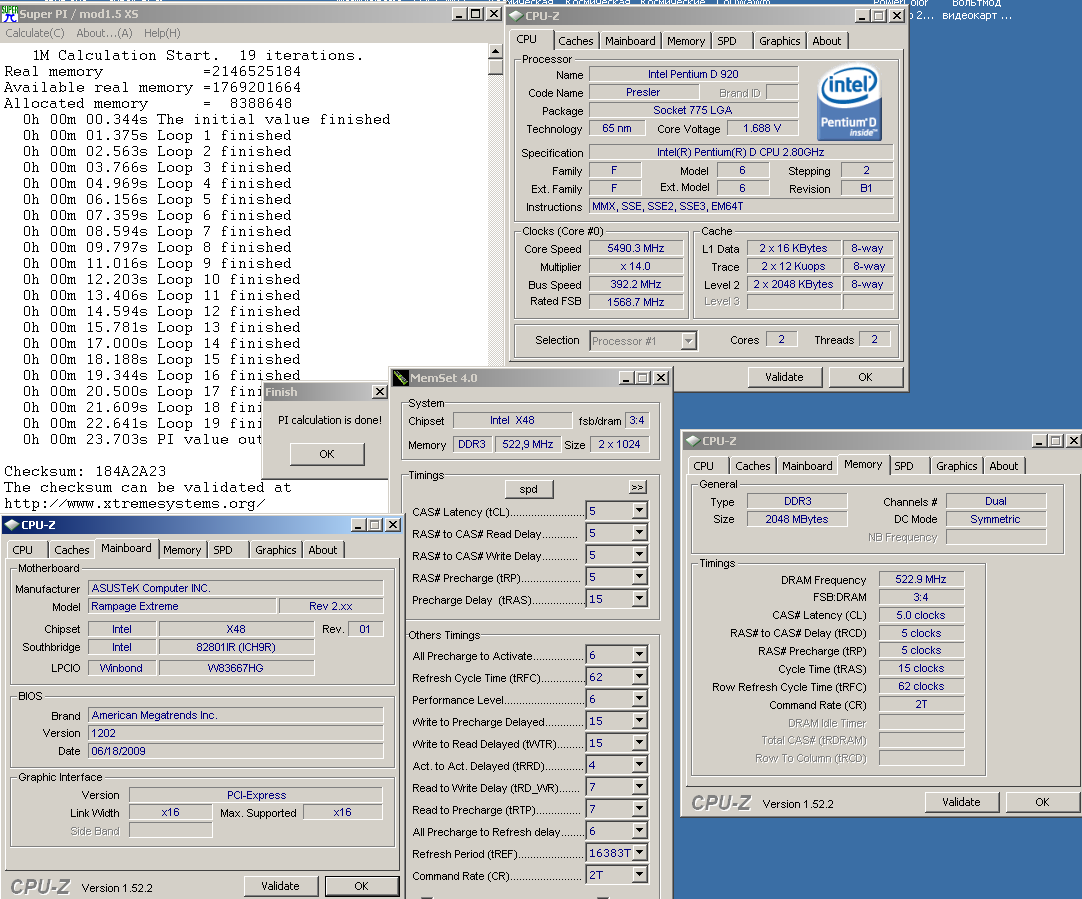Open Act. to Act. Delayed (tRRD) dropdown
This screenshot has width=1082, height=899.
click(640, 765)
